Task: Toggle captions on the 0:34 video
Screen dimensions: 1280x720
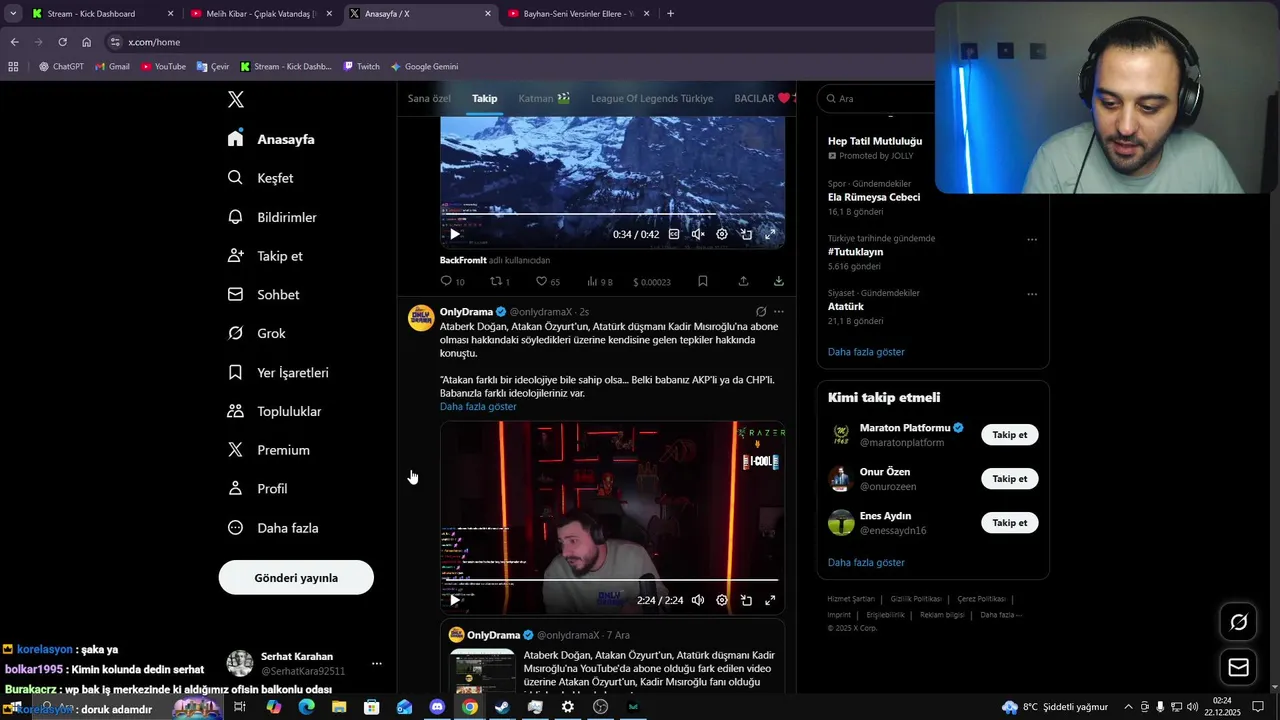Action: click(x=674, y=234)
